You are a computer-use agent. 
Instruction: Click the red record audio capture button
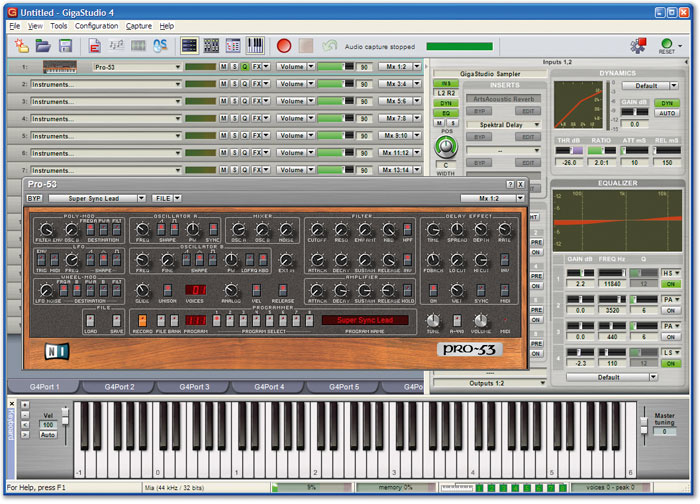coord(284,46)
